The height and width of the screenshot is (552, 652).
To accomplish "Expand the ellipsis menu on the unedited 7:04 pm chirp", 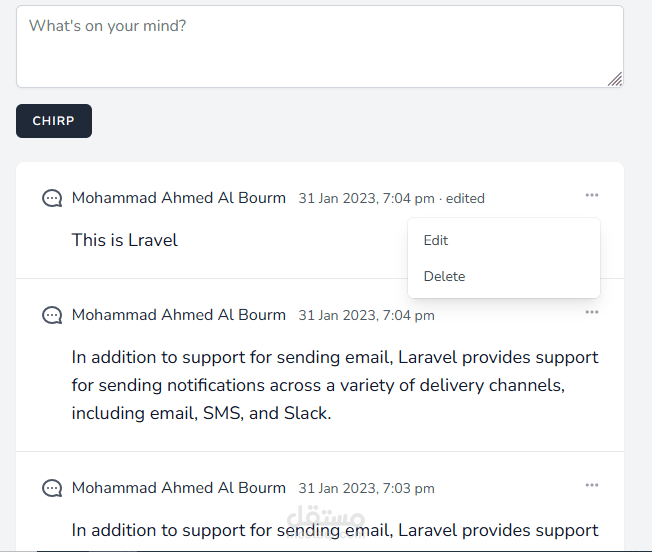I will click(592, 312).
